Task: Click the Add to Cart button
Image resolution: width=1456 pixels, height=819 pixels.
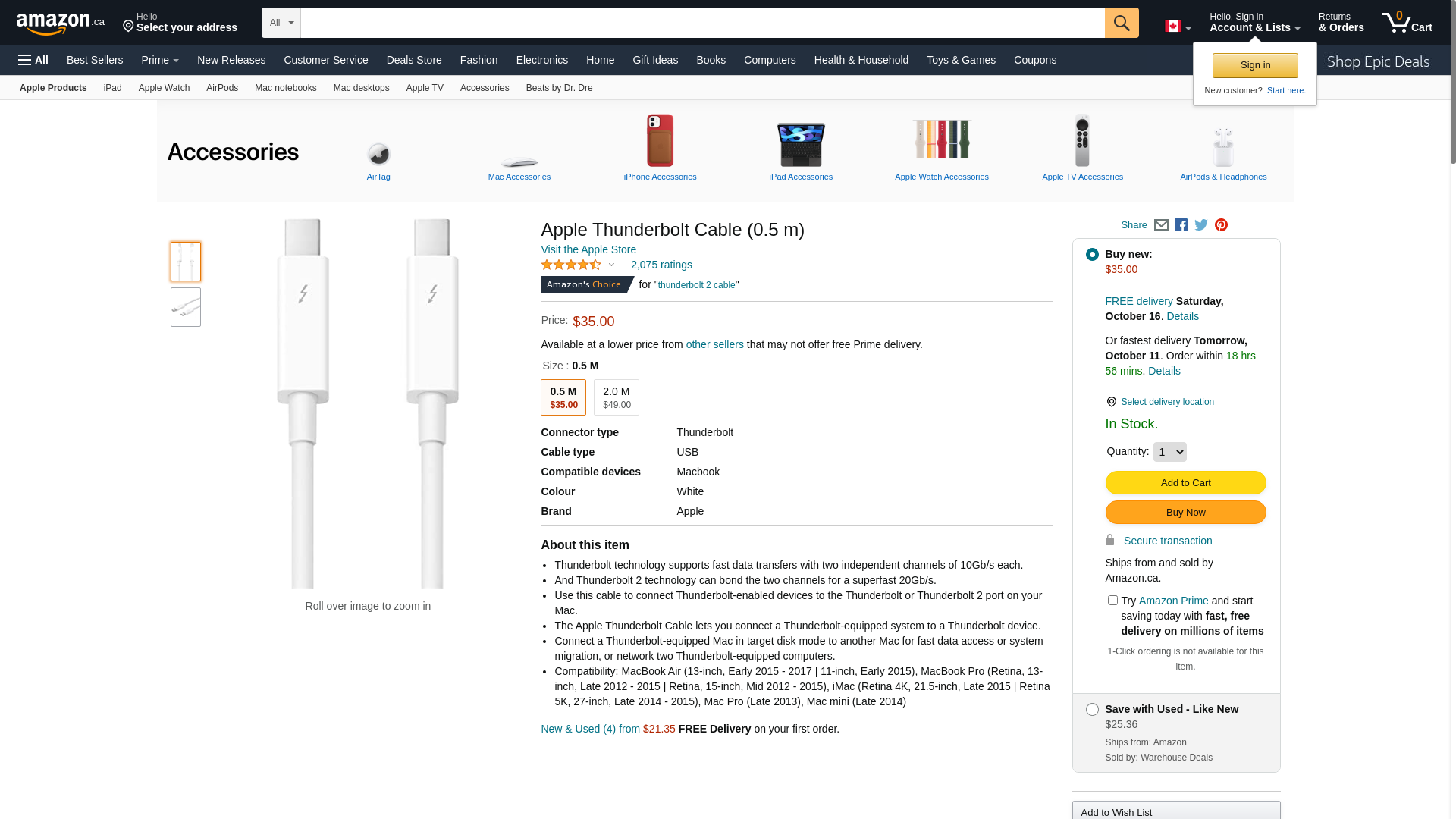Action: coord(1185,483)
